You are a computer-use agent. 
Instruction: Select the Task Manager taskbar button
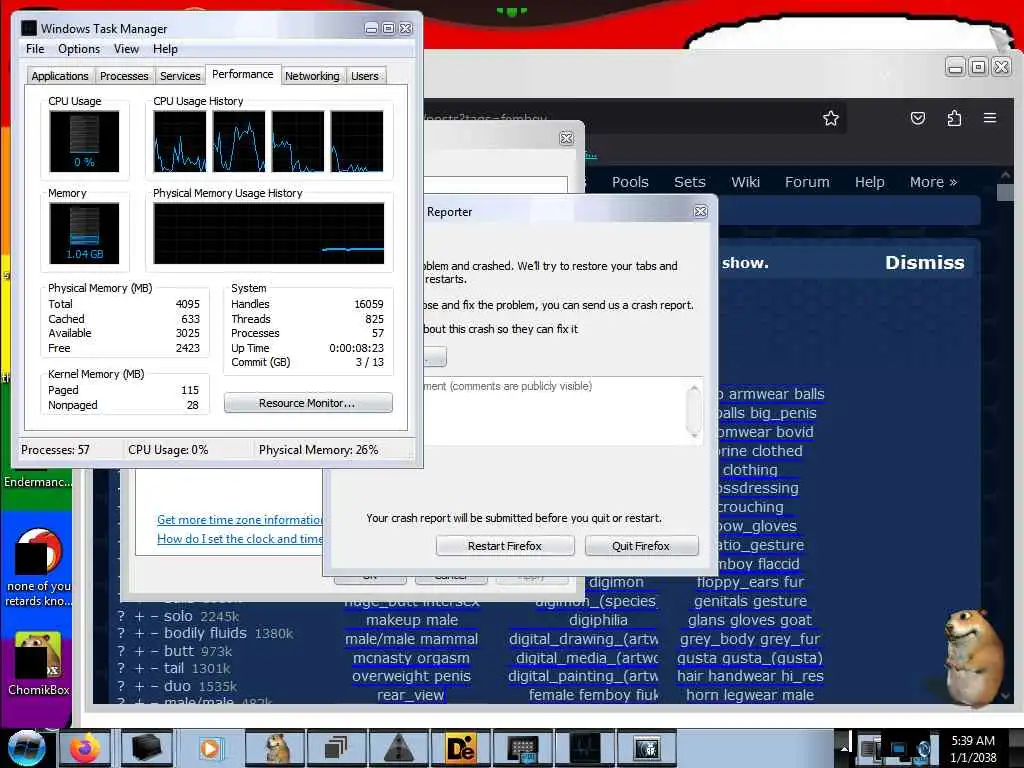pos(584,748)
